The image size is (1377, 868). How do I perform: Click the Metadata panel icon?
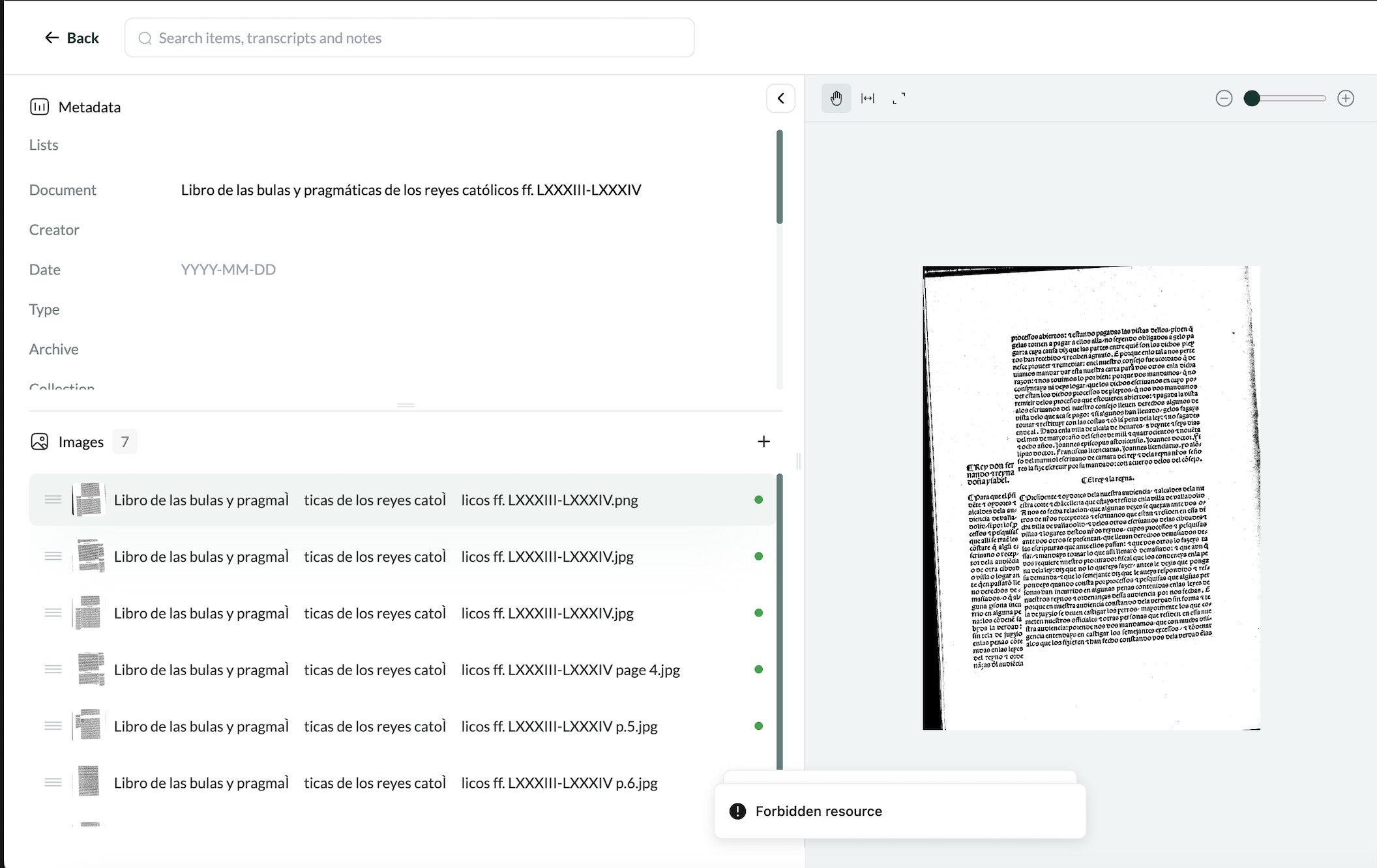(x=39, y=107)
